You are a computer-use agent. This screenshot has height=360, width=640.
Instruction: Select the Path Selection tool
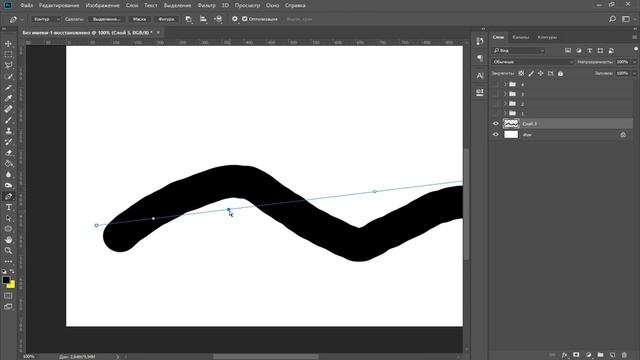click(x=8, y=218)
